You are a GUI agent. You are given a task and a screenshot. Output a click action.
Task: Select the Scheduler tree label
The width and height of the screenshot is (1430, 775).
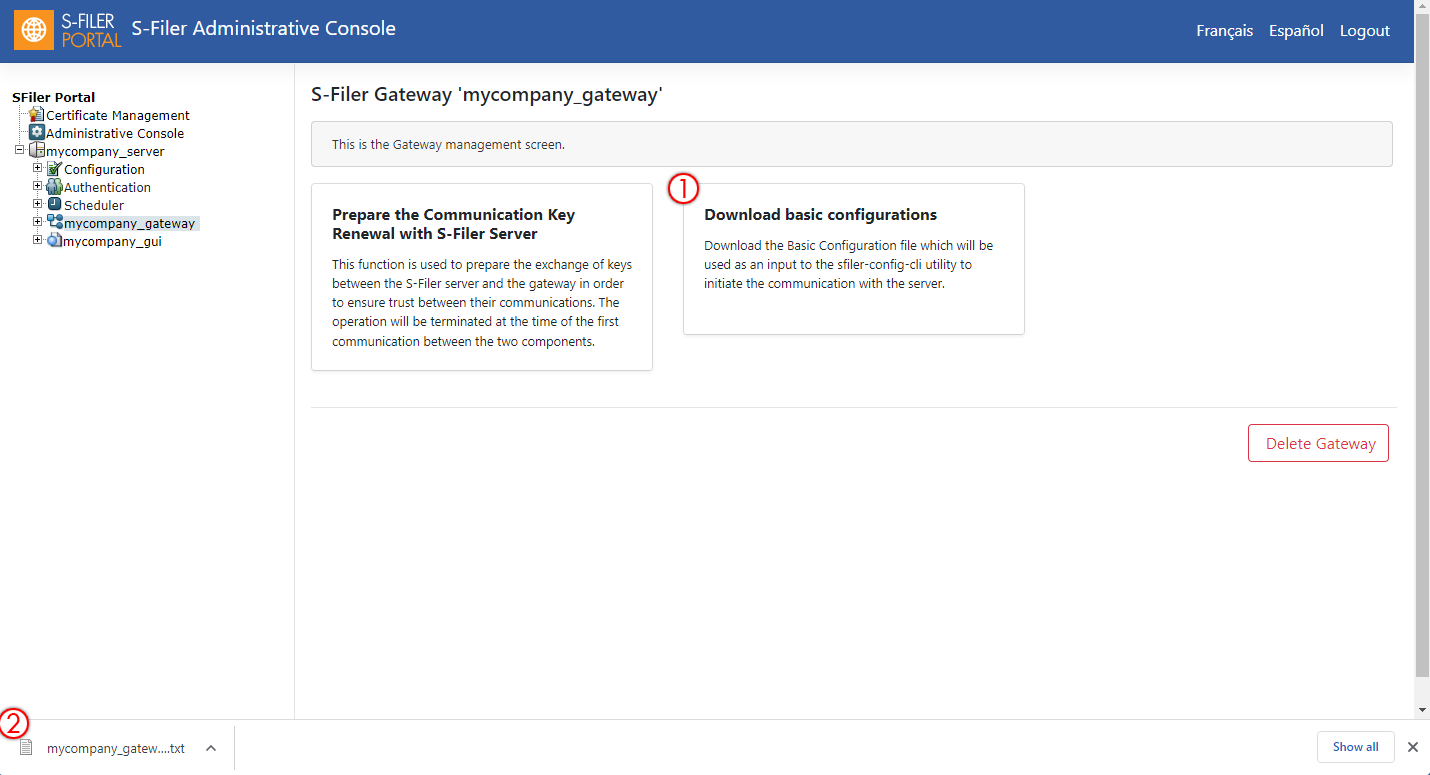[x=94, y=205]
